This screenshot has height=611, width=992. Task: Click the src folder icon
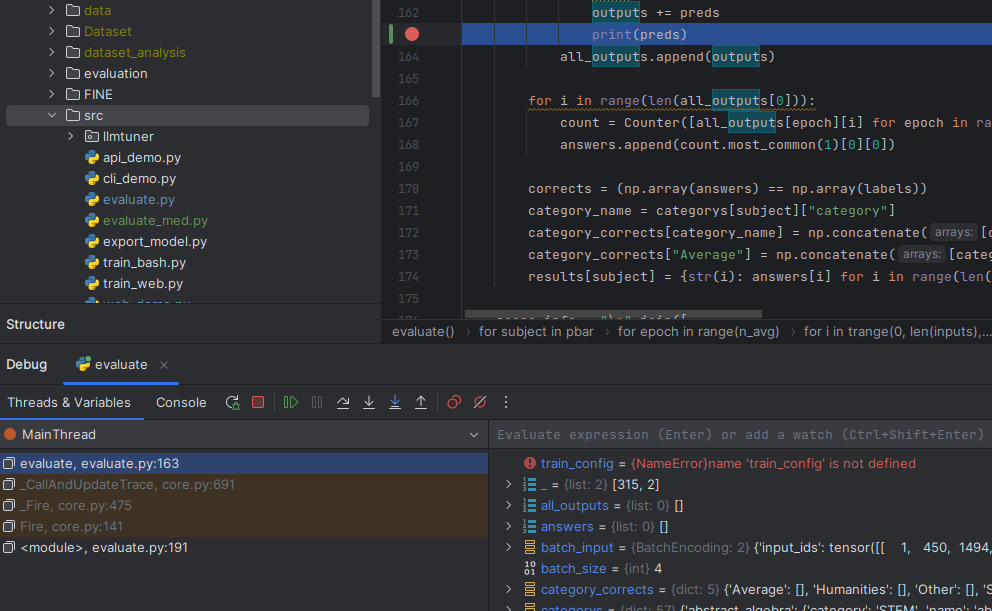73,115
